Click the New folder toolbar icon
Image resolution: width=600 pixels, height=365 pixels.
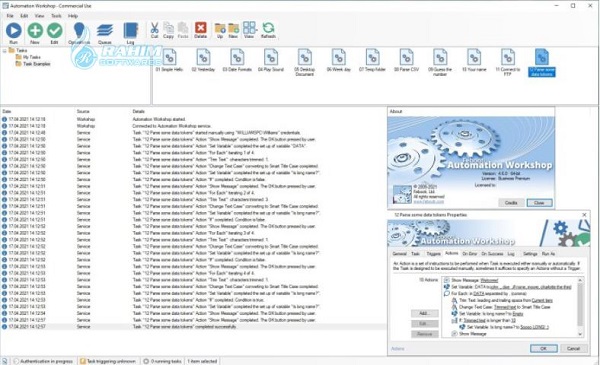tap(233, 30)
